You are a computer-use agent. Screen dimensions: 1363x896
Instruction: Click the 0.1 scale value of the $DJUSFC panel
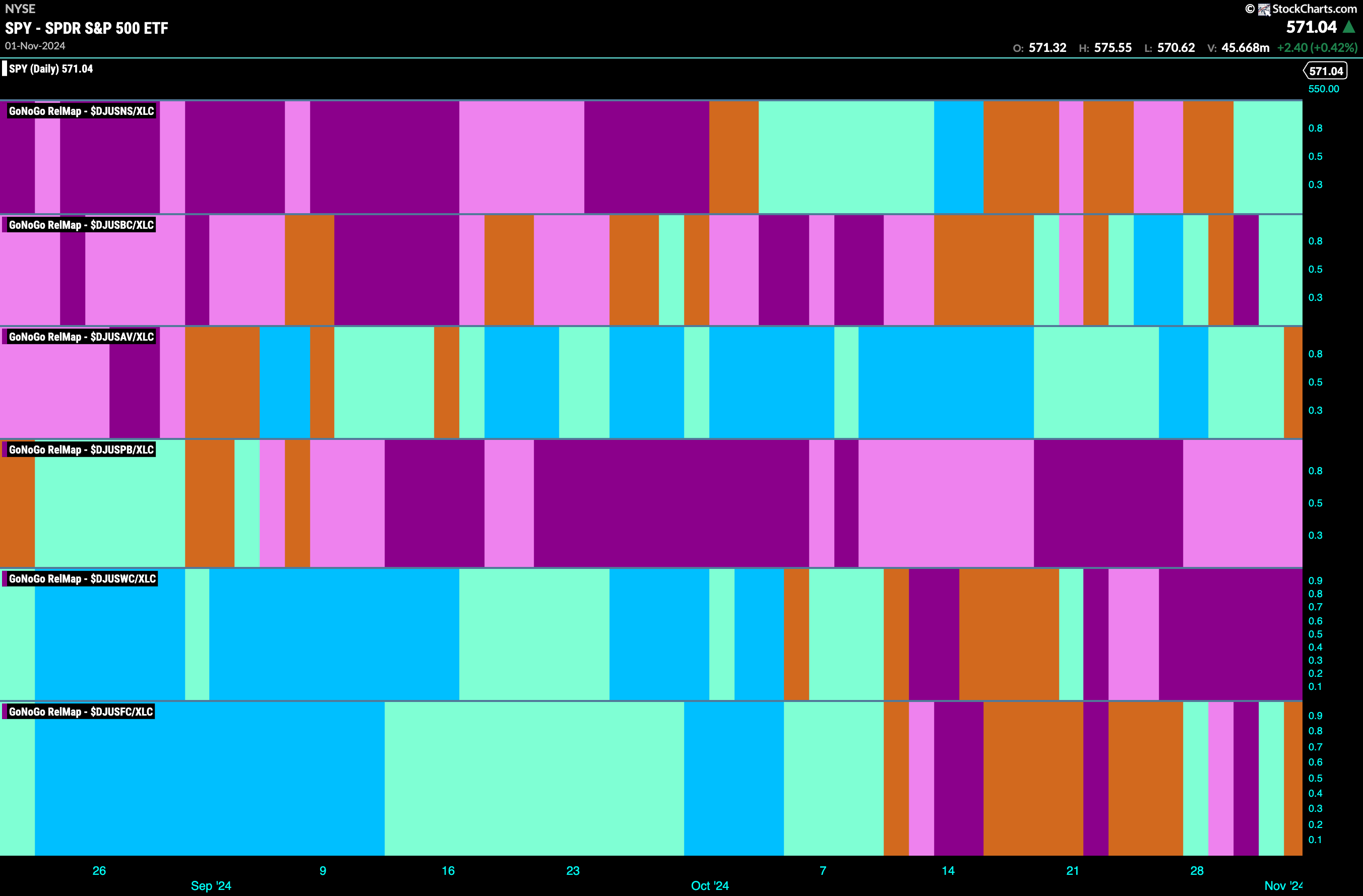tap(1316, 840)
